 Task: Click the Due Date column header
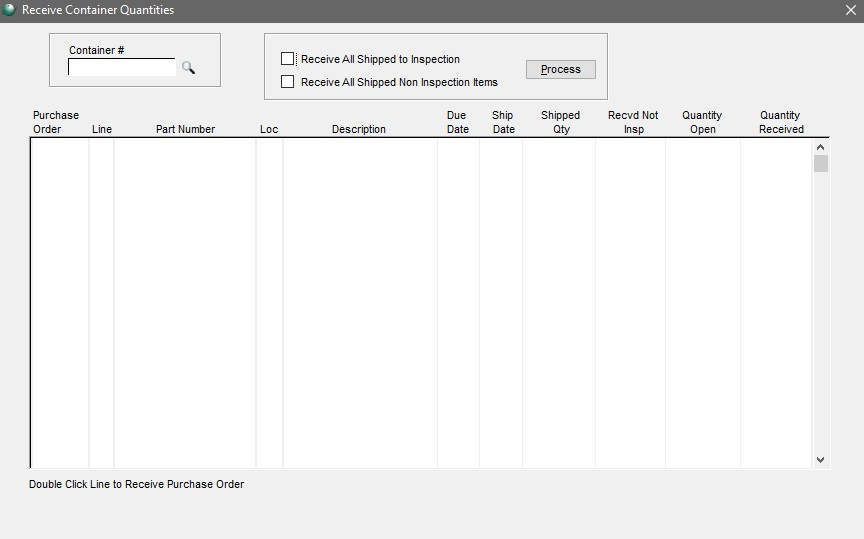(457, 122)
